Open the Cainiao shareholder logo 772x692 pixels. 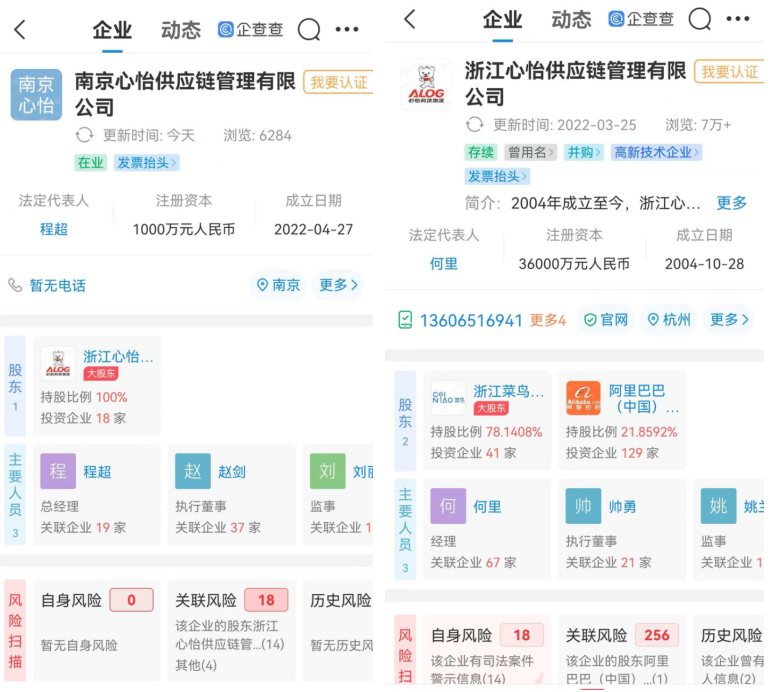(448, 398)
